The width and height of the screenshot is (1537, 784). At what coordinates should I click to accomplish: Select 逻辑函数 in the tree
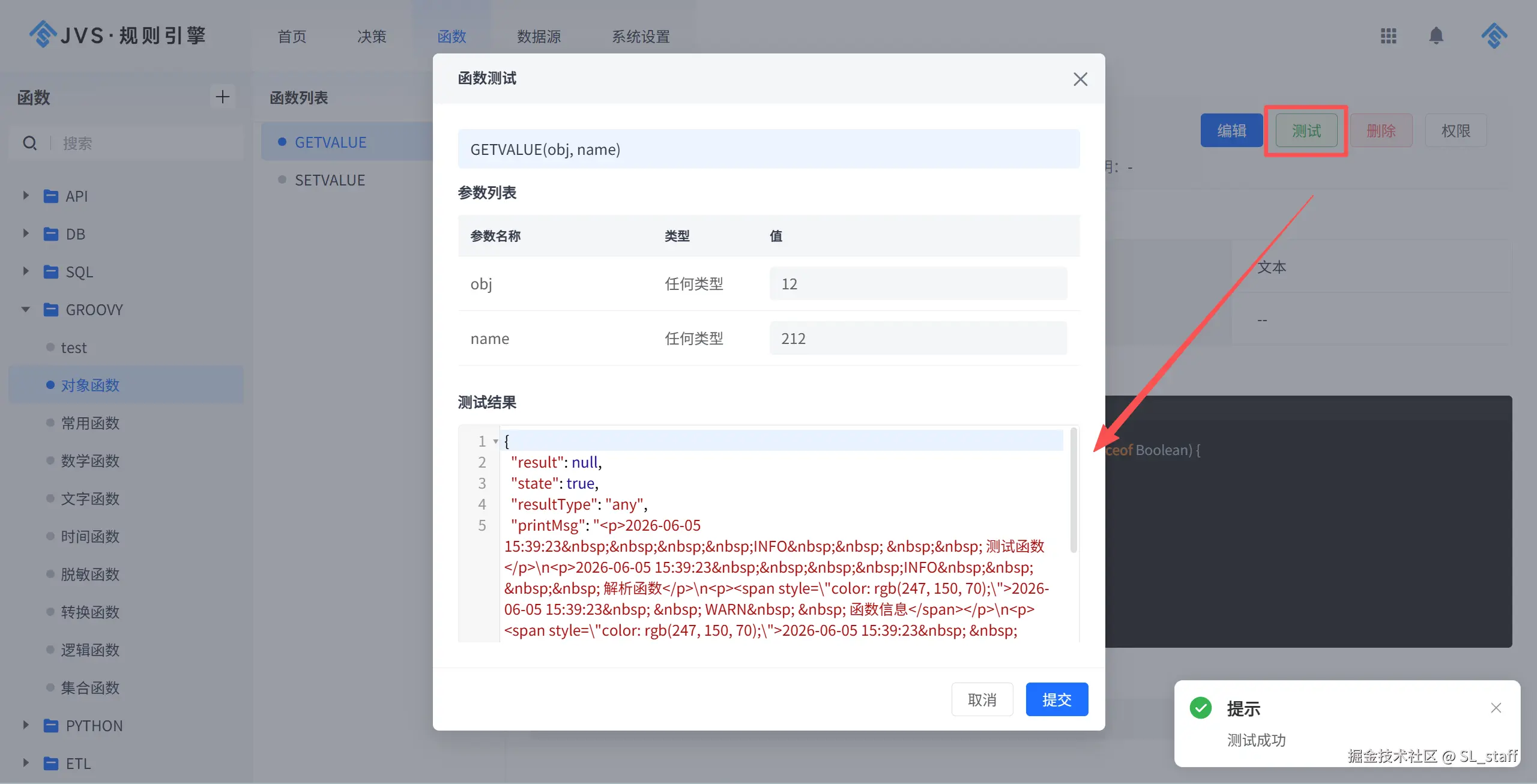point(90,650)
